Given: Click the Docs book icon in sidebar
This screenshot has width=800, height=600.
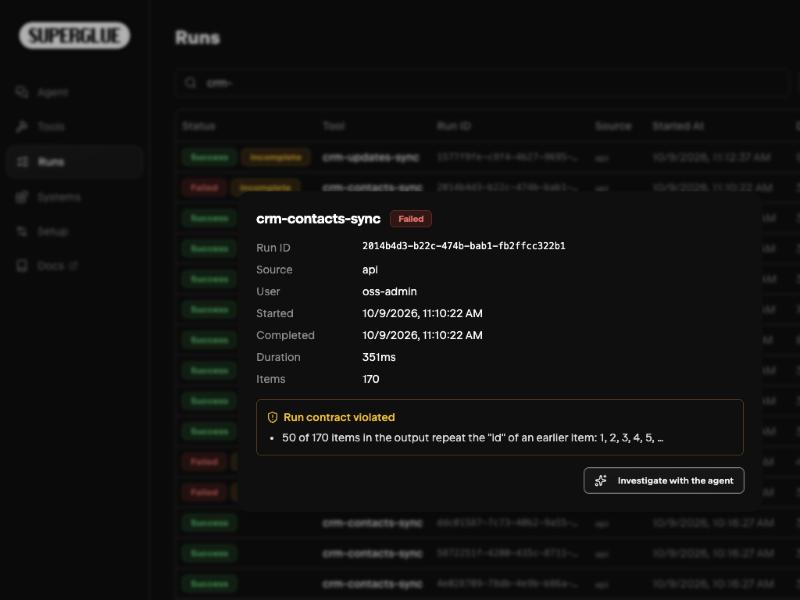Looking at the screenshot, I should coord(21,266).
